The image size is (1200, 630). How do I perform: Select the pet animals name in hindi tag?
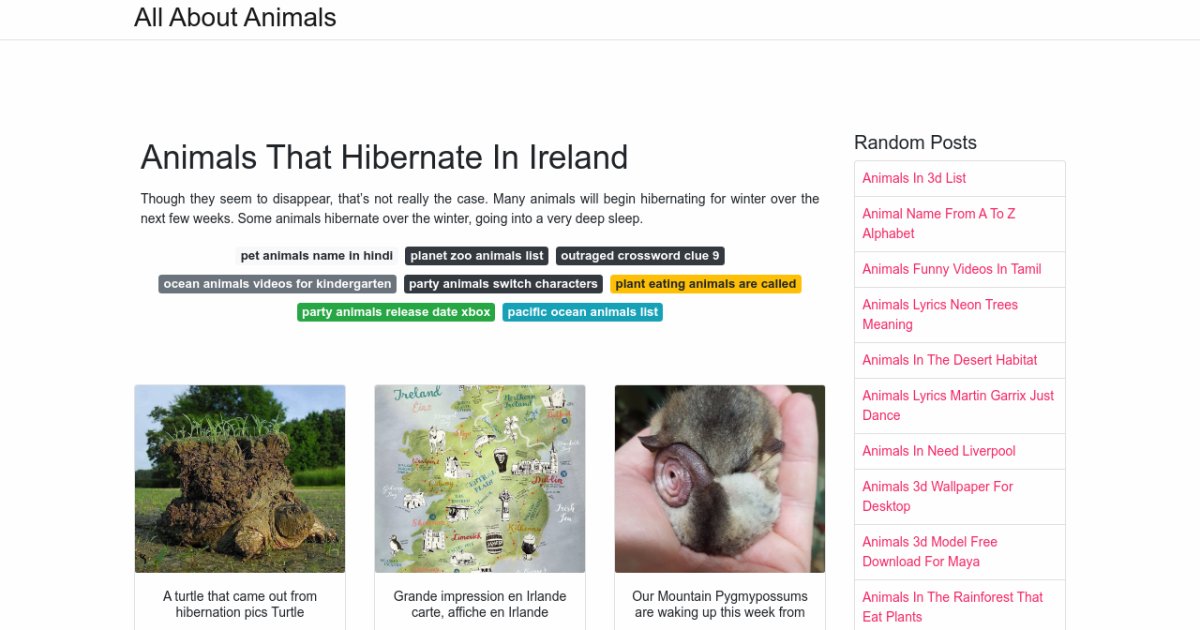pos(317,256)
